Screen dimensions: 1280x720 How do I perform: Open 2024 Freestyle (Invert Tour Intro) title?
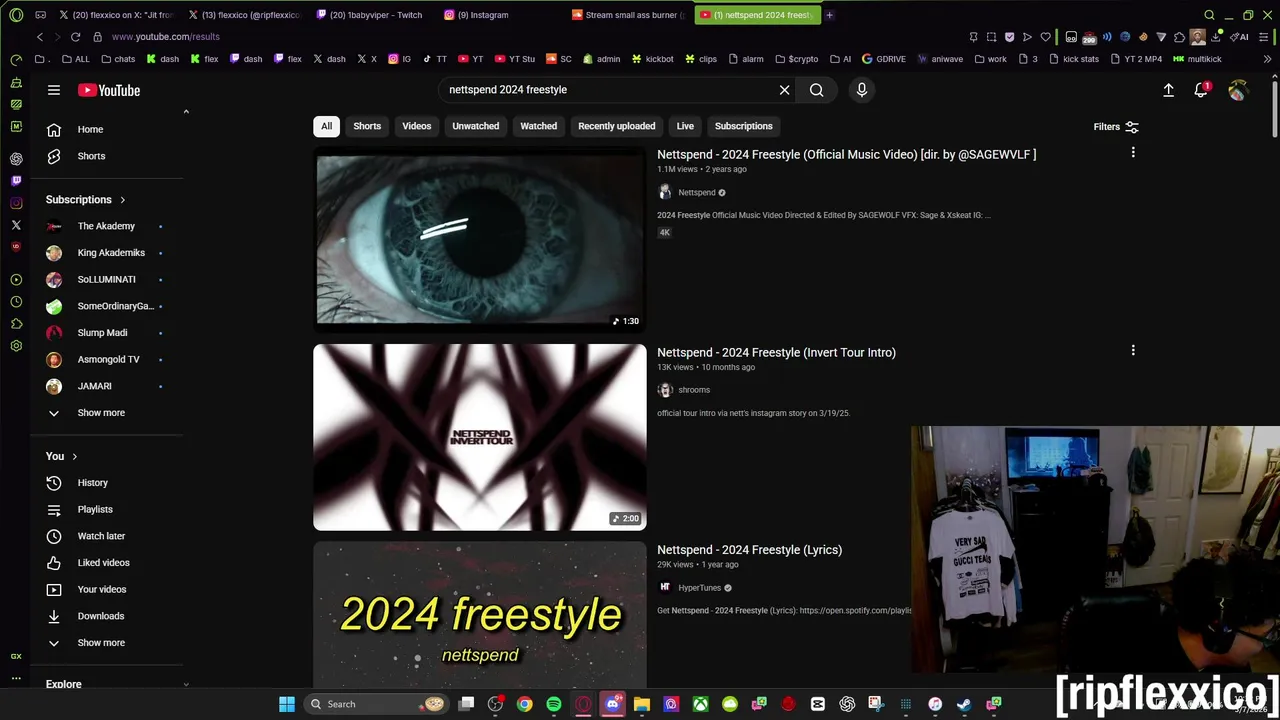(776, 352)
